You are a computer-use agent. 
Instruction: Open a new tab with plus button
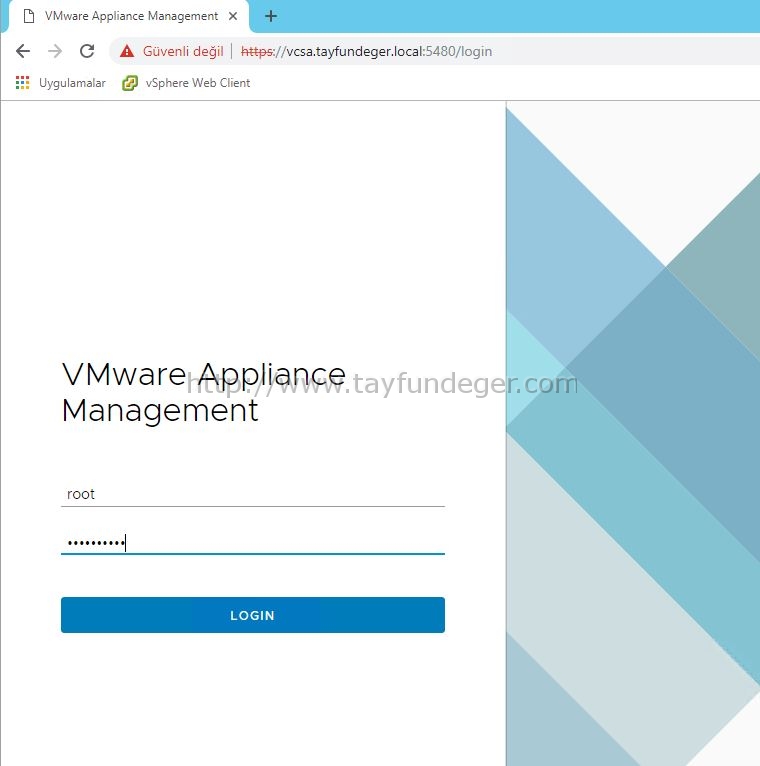[x=271, y=16]
